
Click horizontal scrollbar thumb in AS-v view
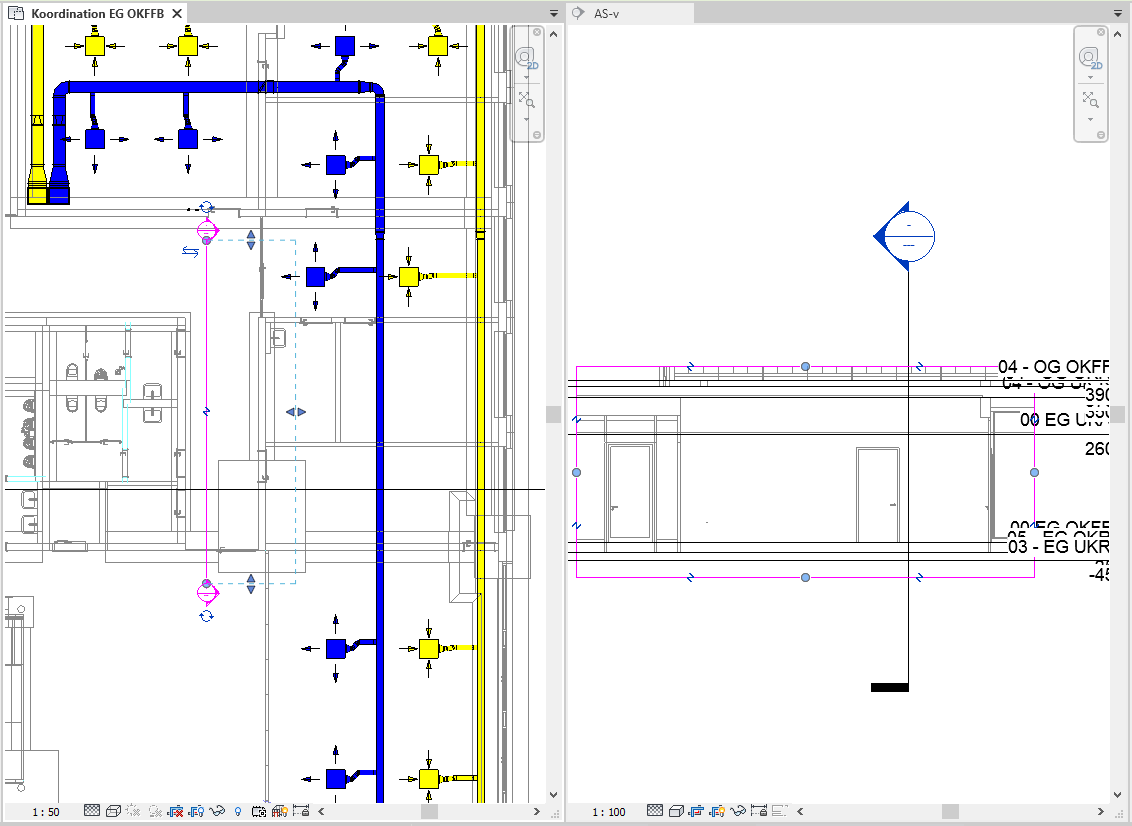[949, 811]
